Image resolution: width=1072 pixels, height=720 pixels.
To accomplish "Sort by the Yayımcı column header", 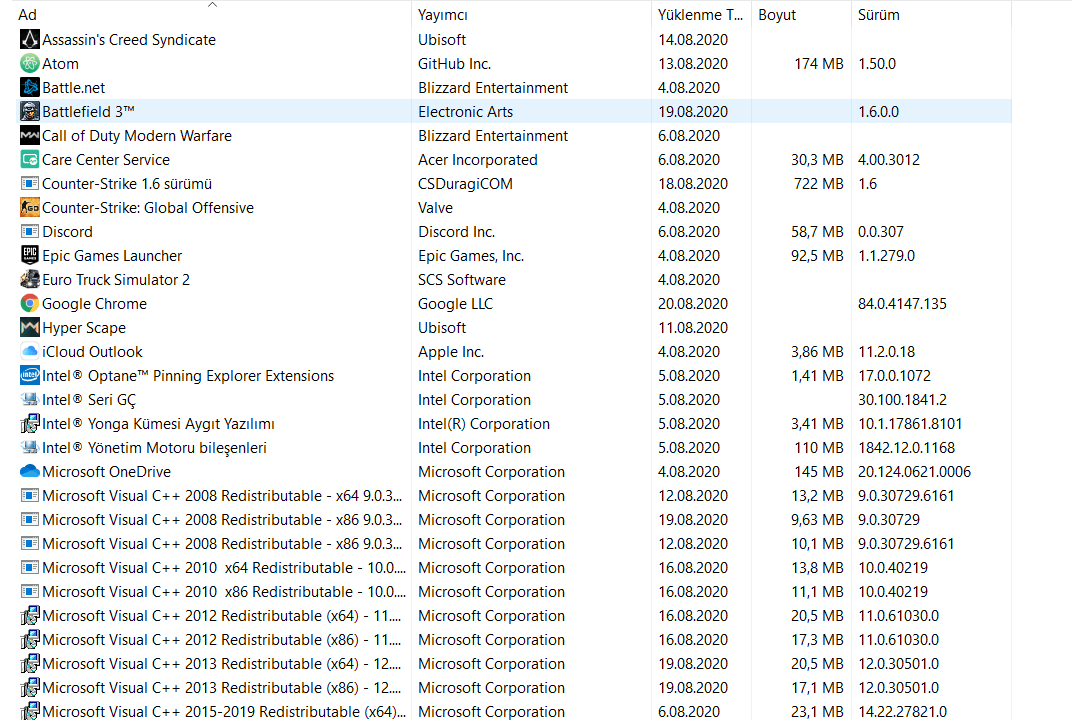I will tap(443, 15).
